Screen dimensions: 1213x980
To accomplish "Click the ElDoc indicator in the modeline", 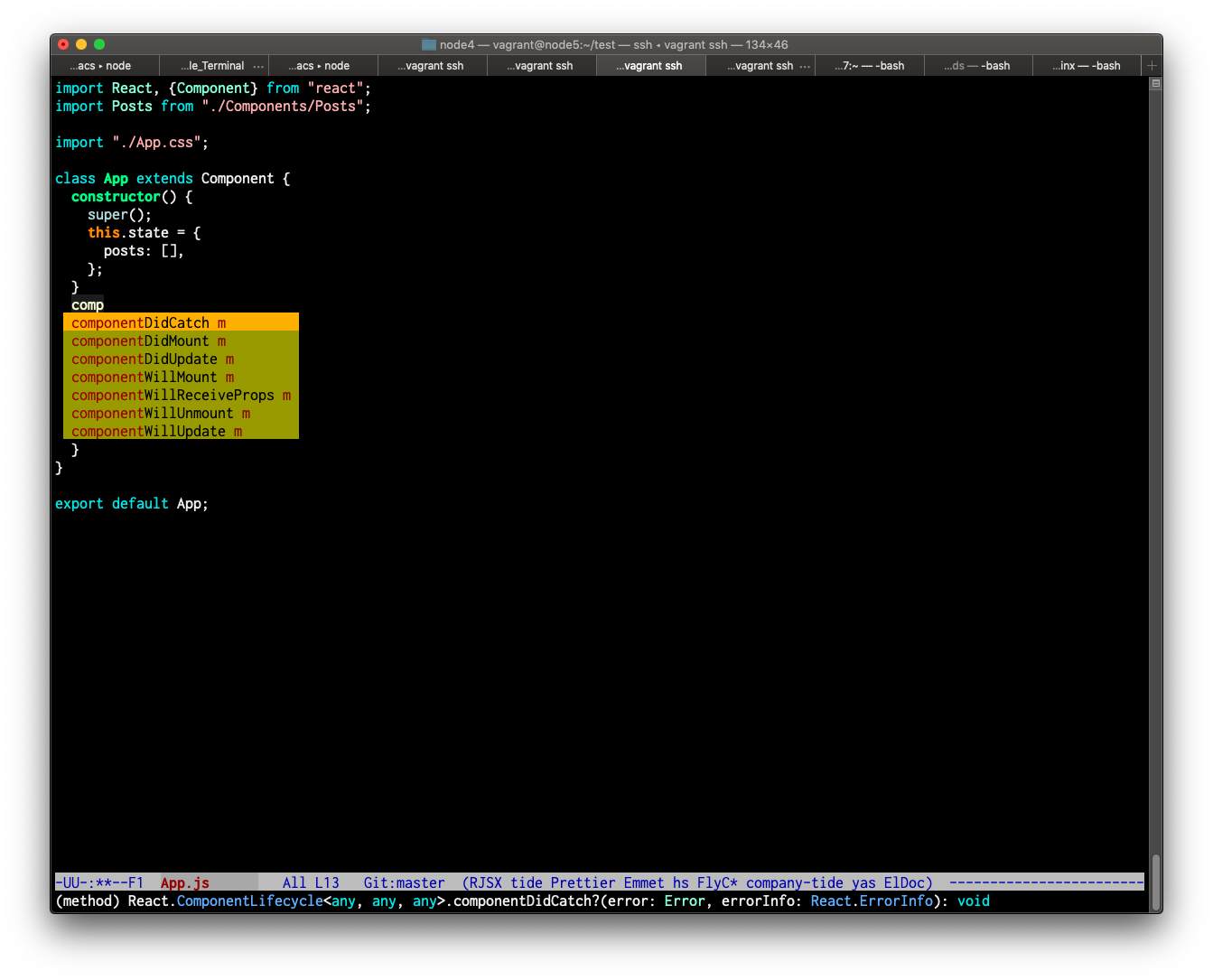I will coord(906,882).
